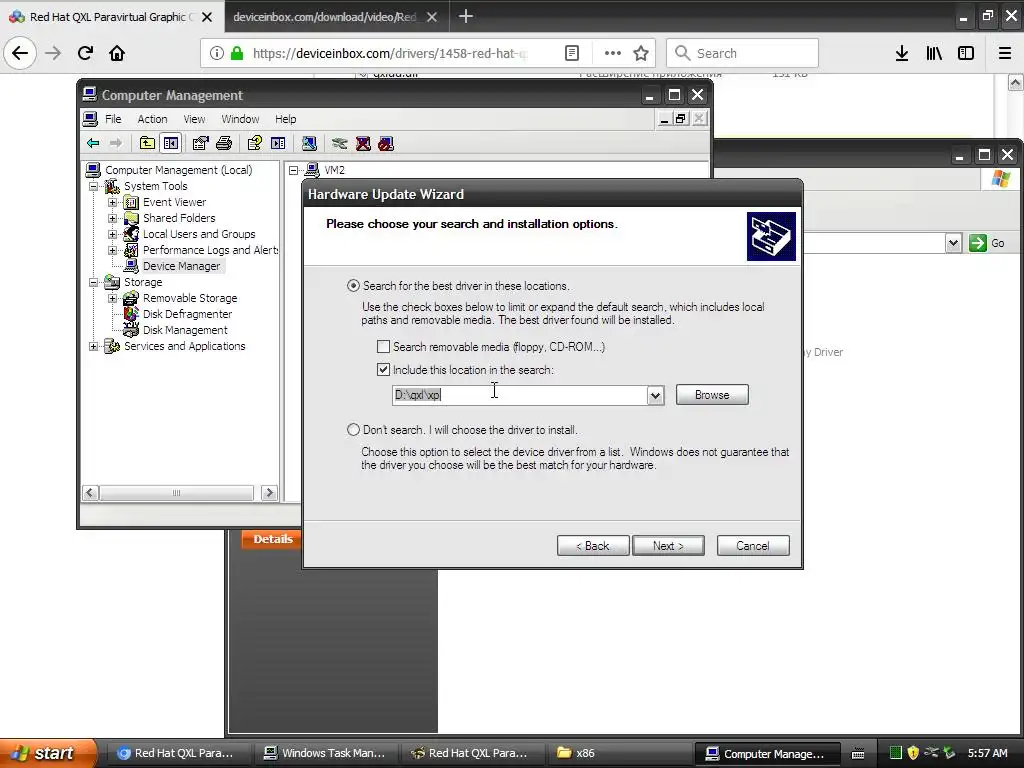Select Device Manager in tree

tap(182, 266)
